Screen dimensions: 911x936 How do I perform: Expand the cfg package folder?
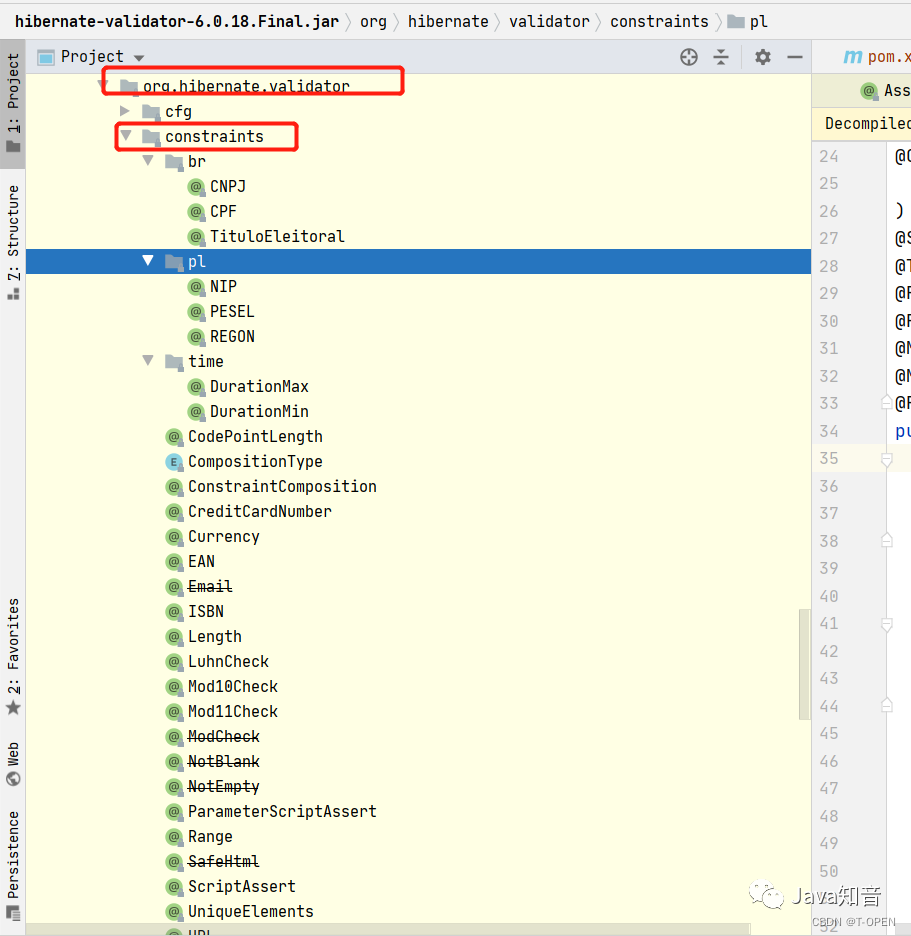point(125,110)
